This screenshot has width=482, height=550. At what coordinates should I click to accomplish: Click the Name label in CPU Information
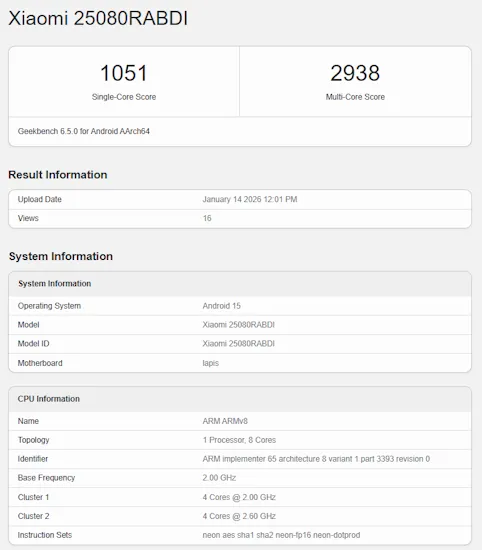pyautogui.click(x=28, y=421)
